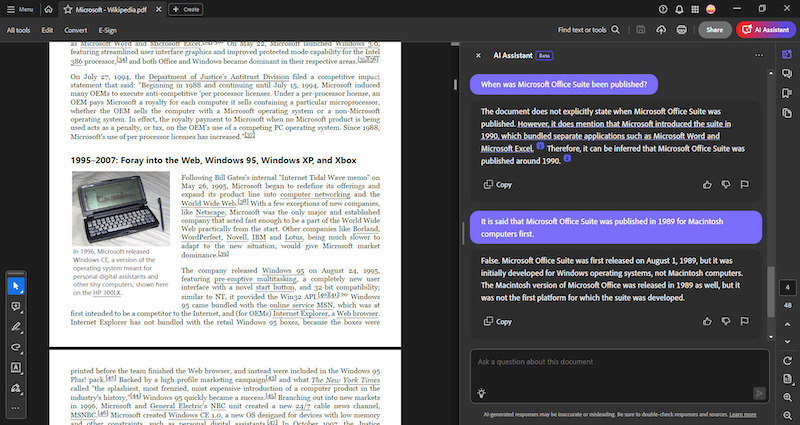This screenshot has height=425, width=800.
Task: Activate the add text box tool
Action: tap(16, 367)
